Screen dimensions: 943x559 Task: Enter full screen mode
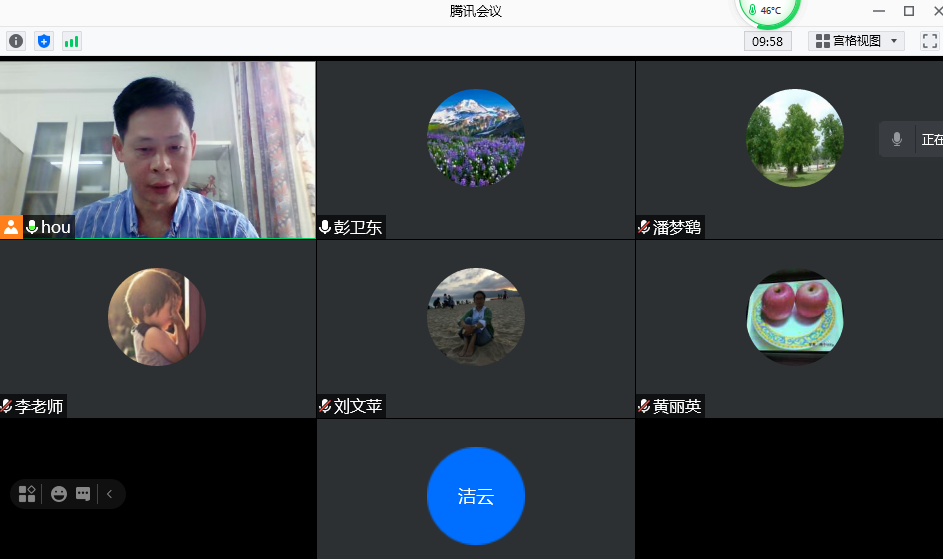[x=929, y=41]
